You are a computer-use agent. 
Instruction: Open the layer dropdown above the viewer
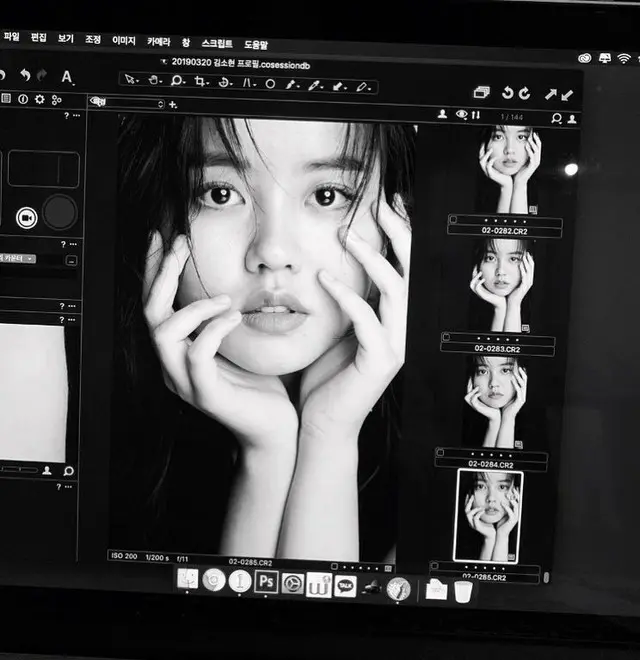(x=127, y=103)
